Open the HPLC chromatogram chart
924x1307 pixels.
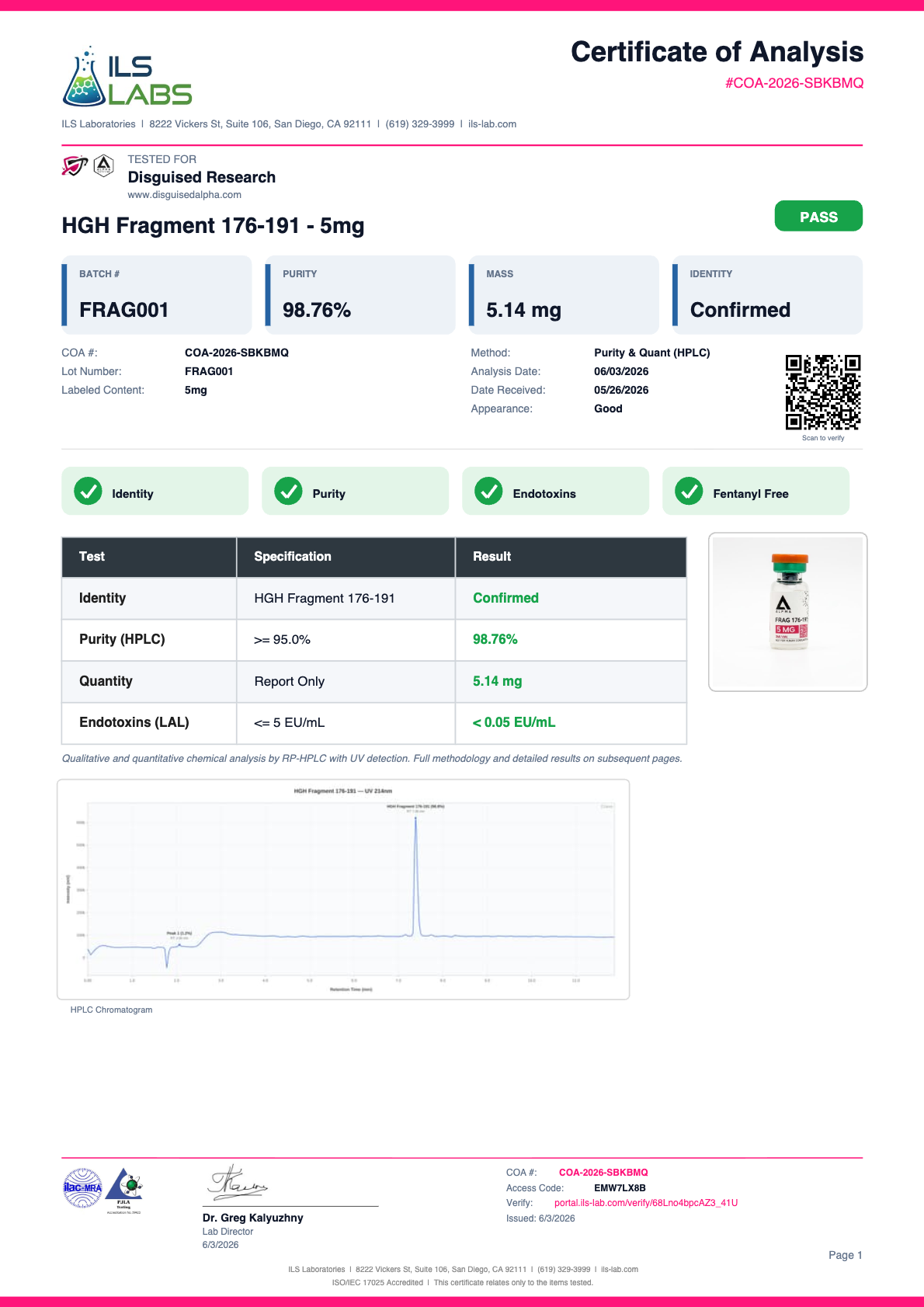click(343, 889)
